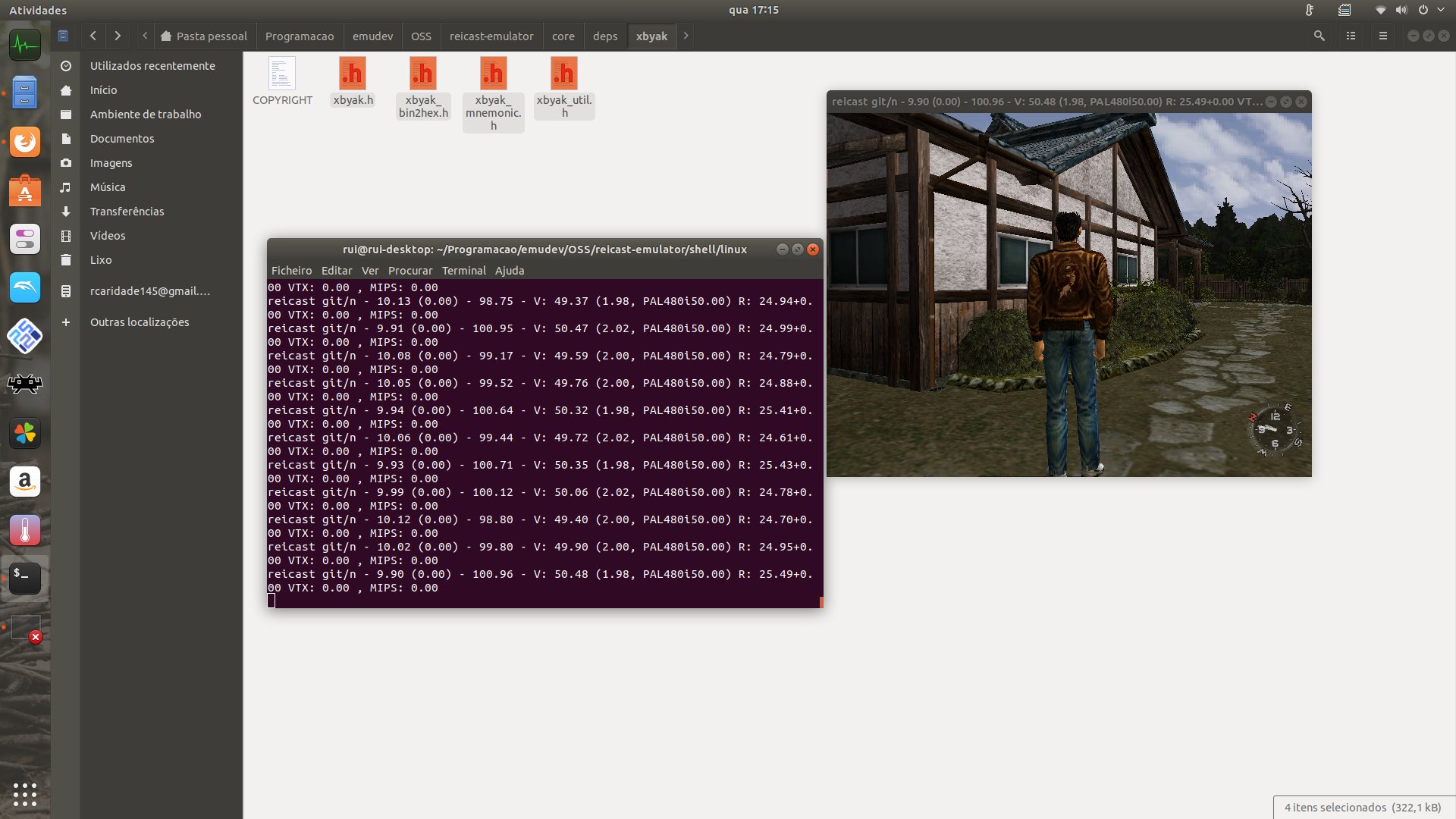Open the Terminal menu in terminal
Viewport: 1456px width, 819px height.
(x=464, y=271)
